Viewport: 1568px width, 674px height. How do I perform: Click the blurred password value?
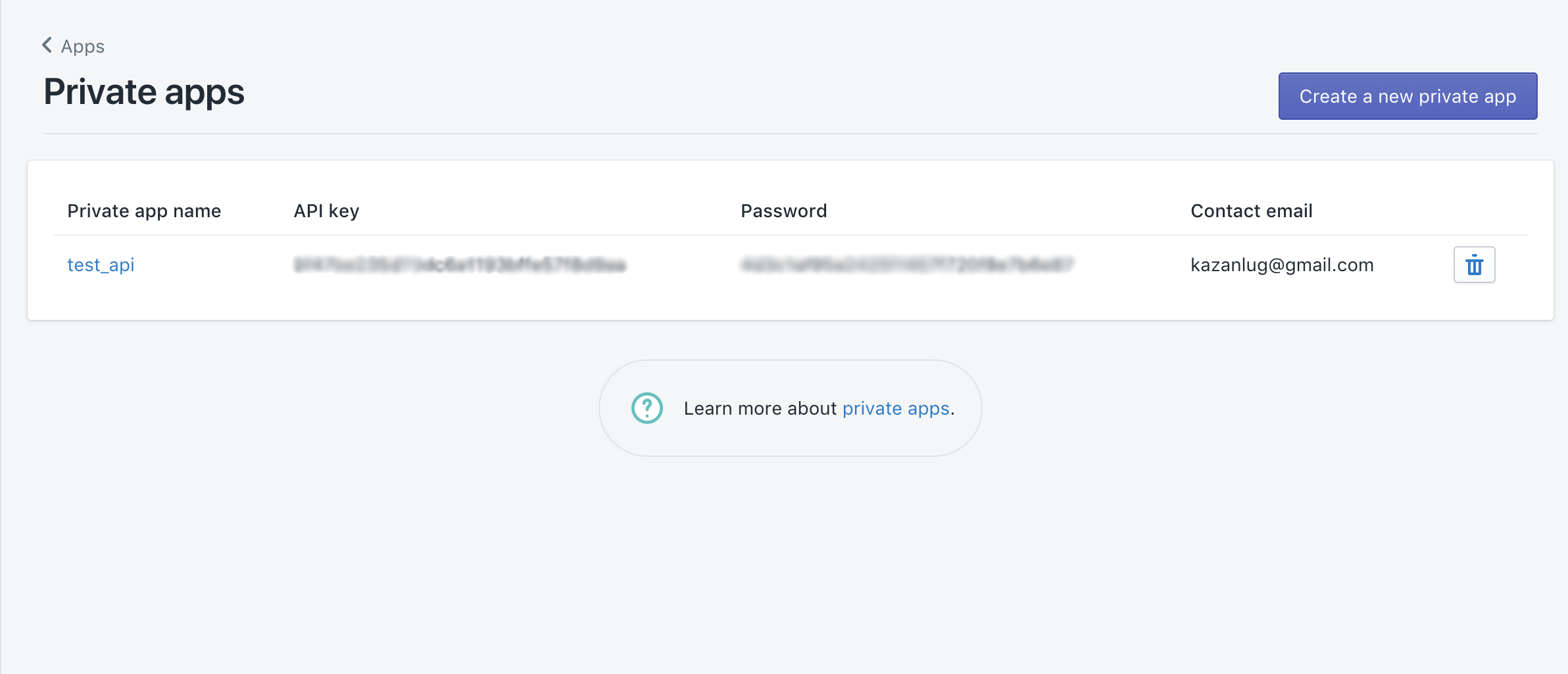click(907, 265)
